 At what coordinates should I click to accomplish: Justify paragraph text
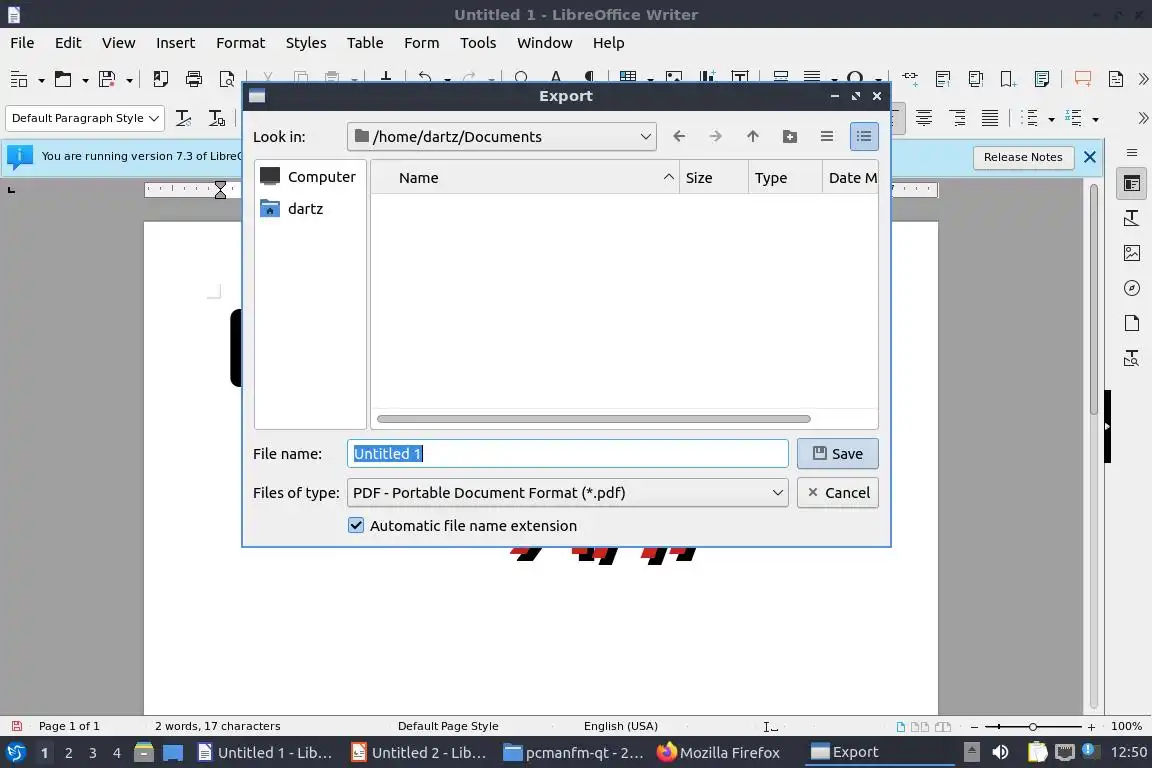coord(990,118)
